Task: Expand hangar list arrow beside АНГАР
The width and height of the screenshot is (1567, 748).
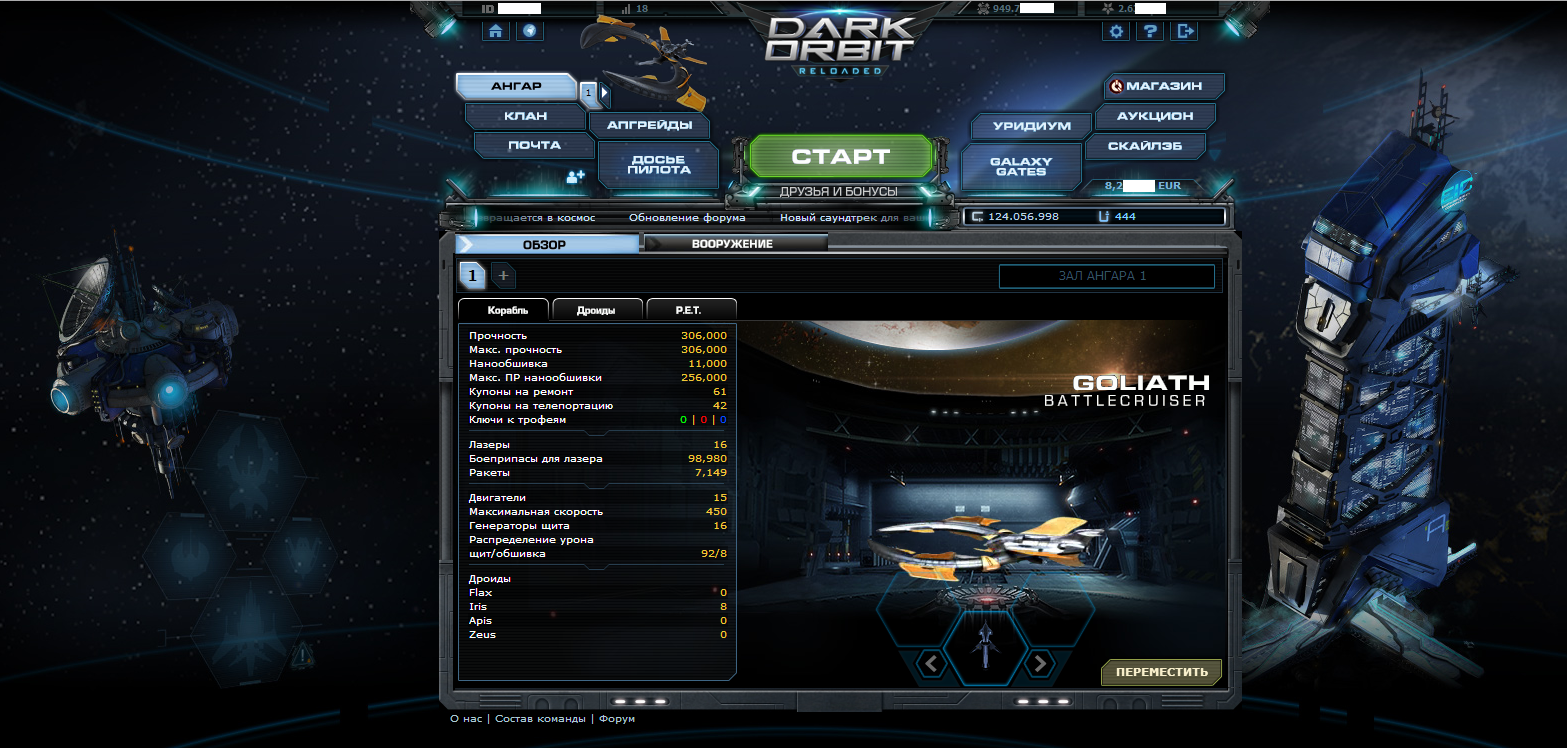Action: (604, 93)
